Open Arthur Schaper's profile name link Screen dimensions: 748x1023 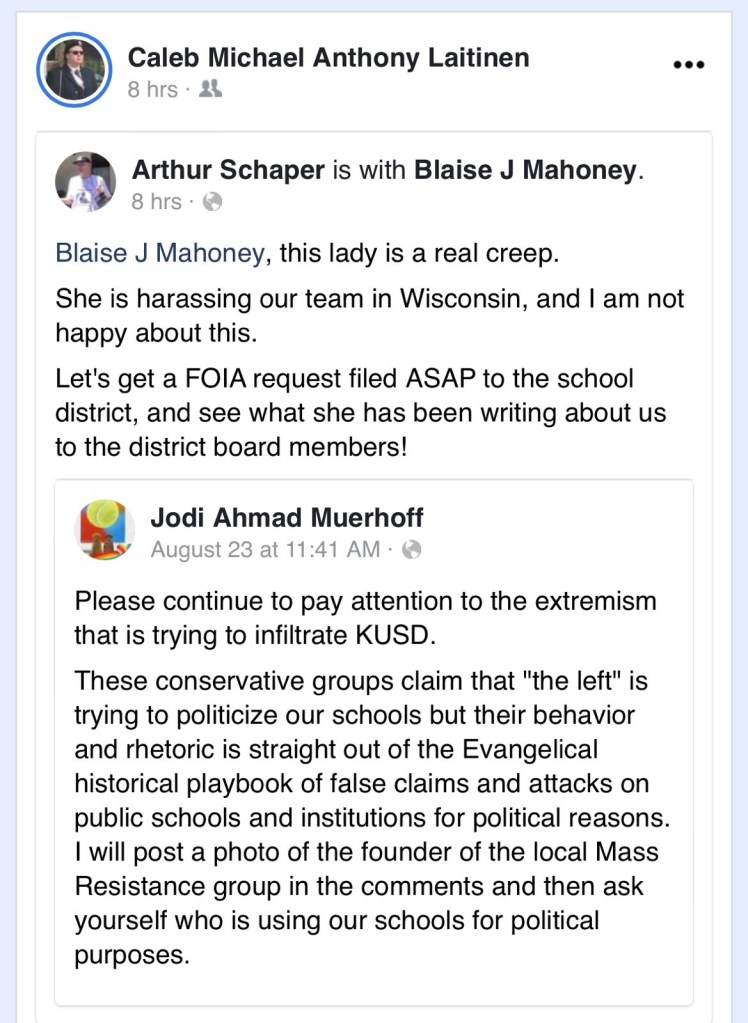click(x=228, y=170)
